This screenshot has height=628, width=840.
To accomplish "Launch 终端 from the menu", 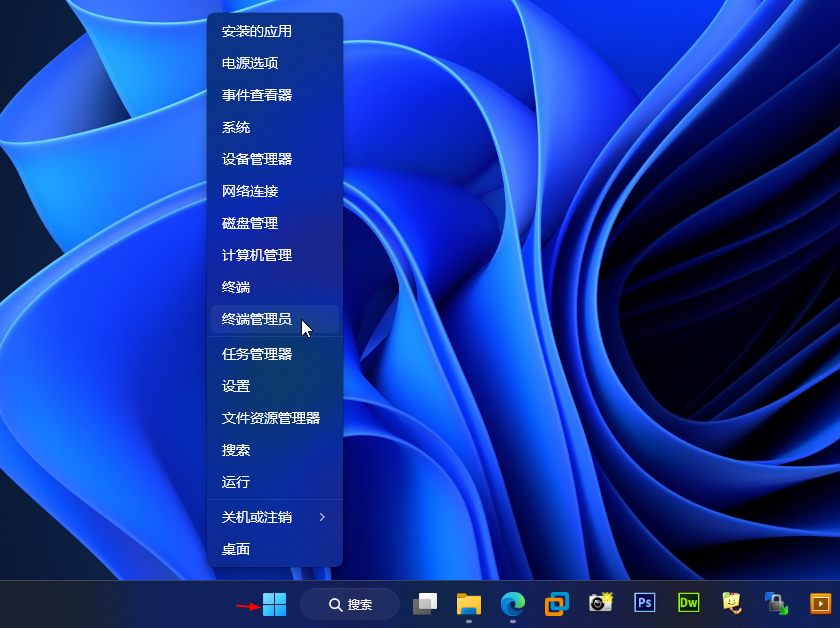I will (x=275, y=287).
